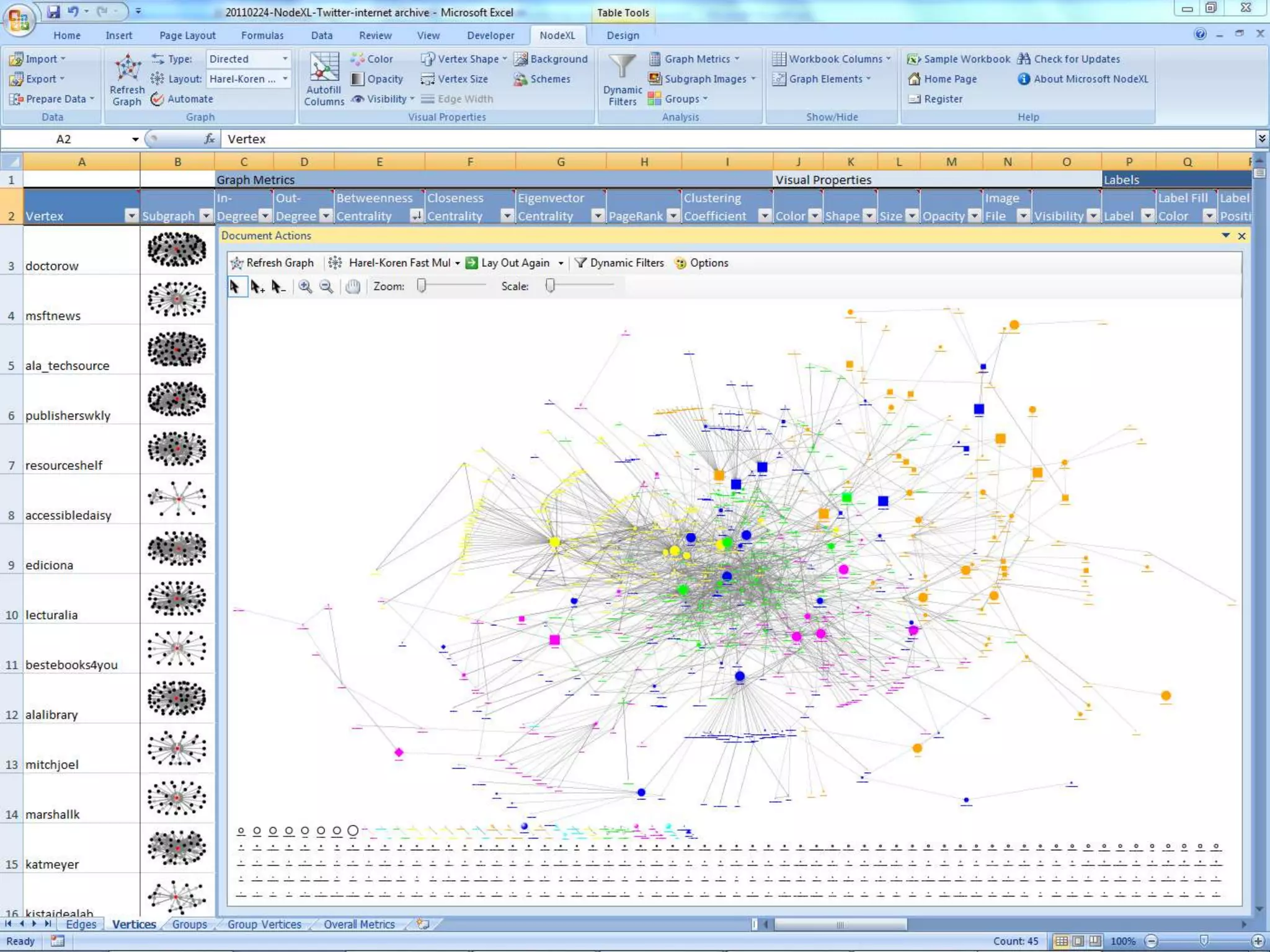This screenshot has height=952, width=1270.
Task: Click the zoom out magnifier in graph pane
Action: tap(326, 286)
